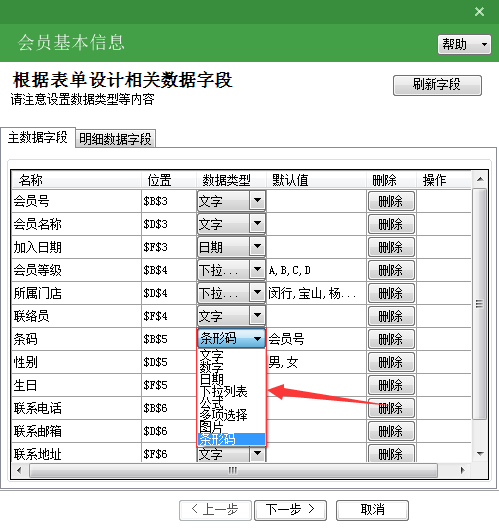Select the highlighted 条形码 option

(232, 439)
